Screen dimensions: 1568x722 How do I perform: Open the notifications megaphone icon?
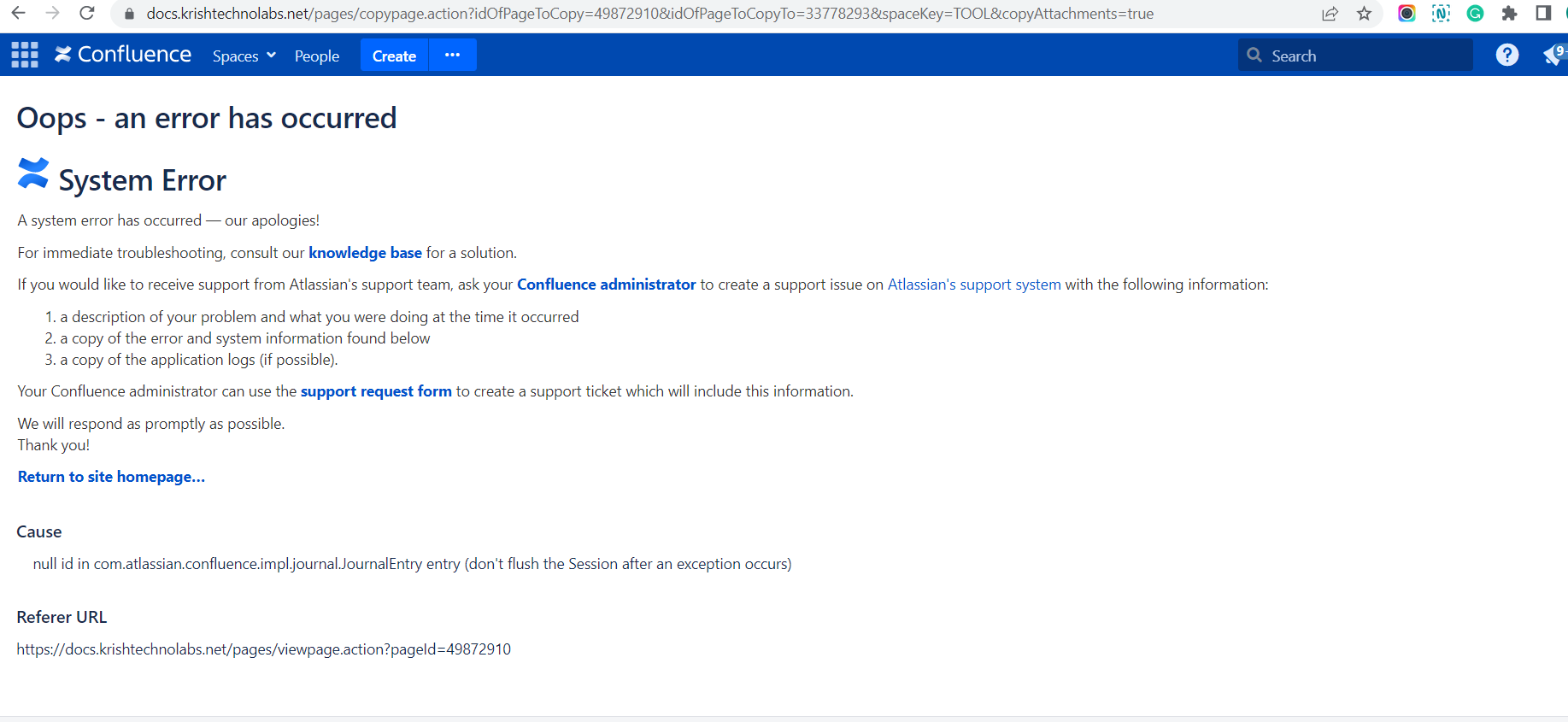(x=1553, y=56)
